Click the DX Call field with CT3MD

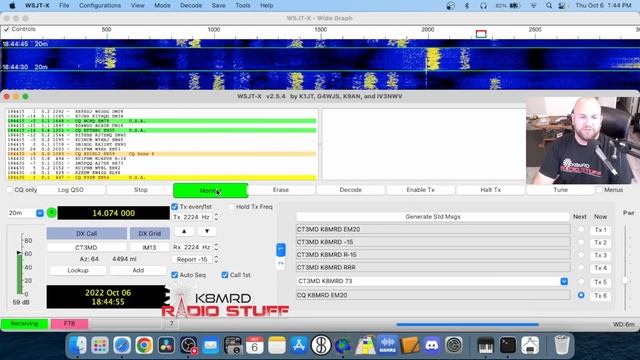[x=87, y=247]
